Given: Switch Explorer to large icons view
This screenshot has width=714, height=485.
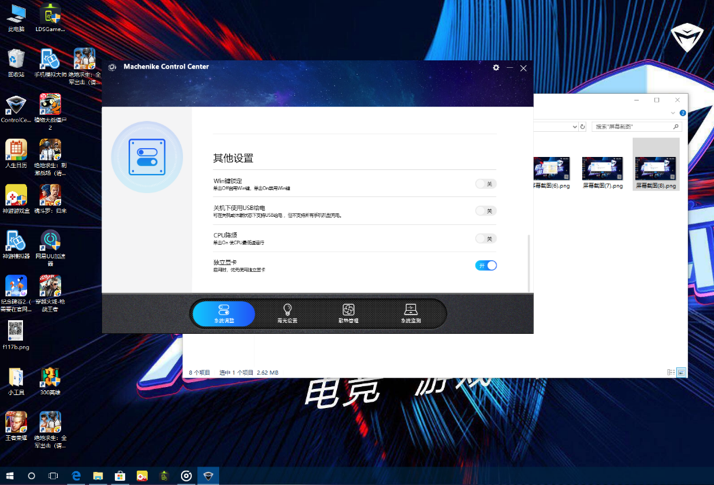Looking at the screenshot, I should coord(681,372).
